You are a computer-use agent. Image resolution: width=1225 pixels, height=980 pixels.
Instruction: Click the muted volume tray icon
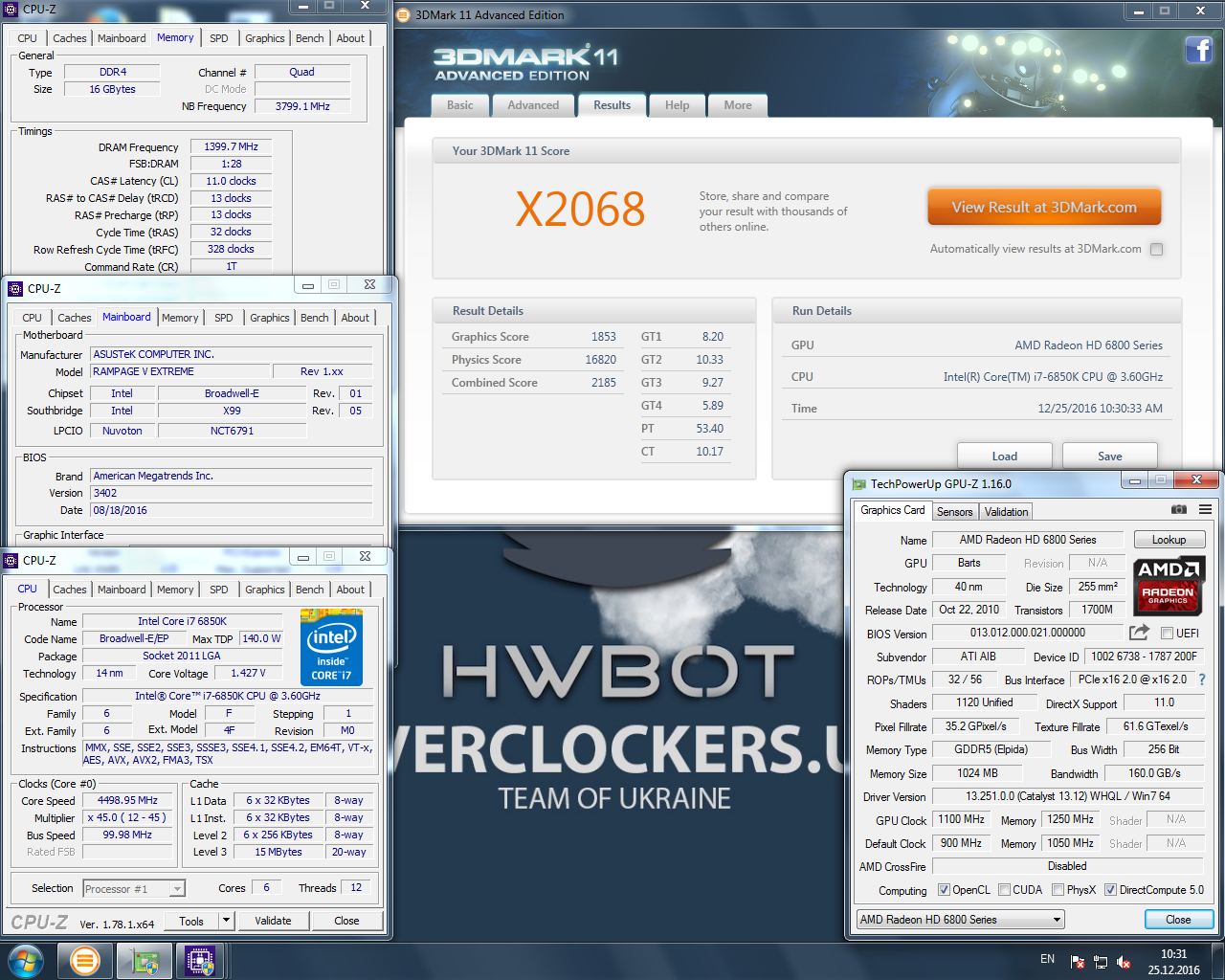pyautogui.click(x=1124, y=962)
